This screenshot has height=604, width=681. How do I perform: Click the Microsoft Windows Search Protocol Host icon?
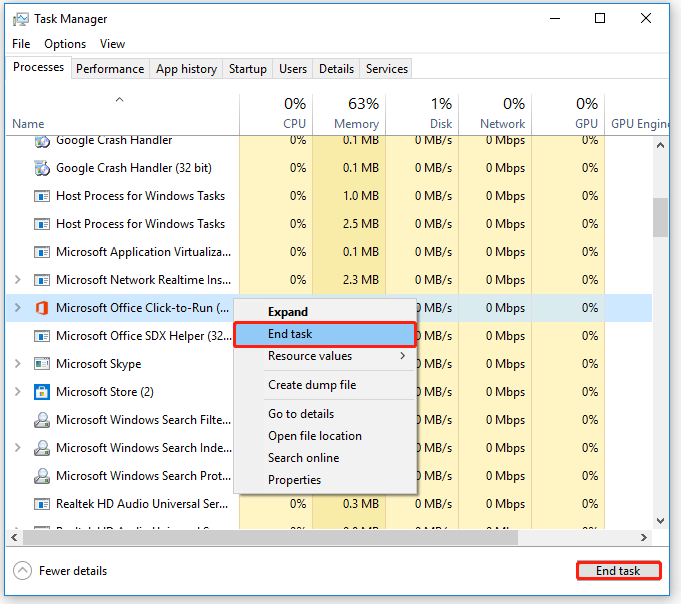(42, 476)
